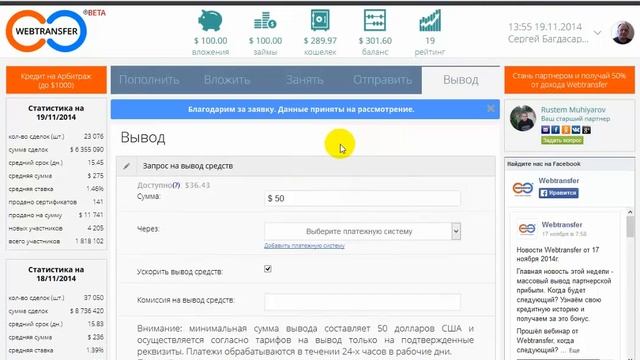This screenshot has height=360, width=640.
Task: Click the Статистика на 18/11/2014 heading
Action: 56,274
